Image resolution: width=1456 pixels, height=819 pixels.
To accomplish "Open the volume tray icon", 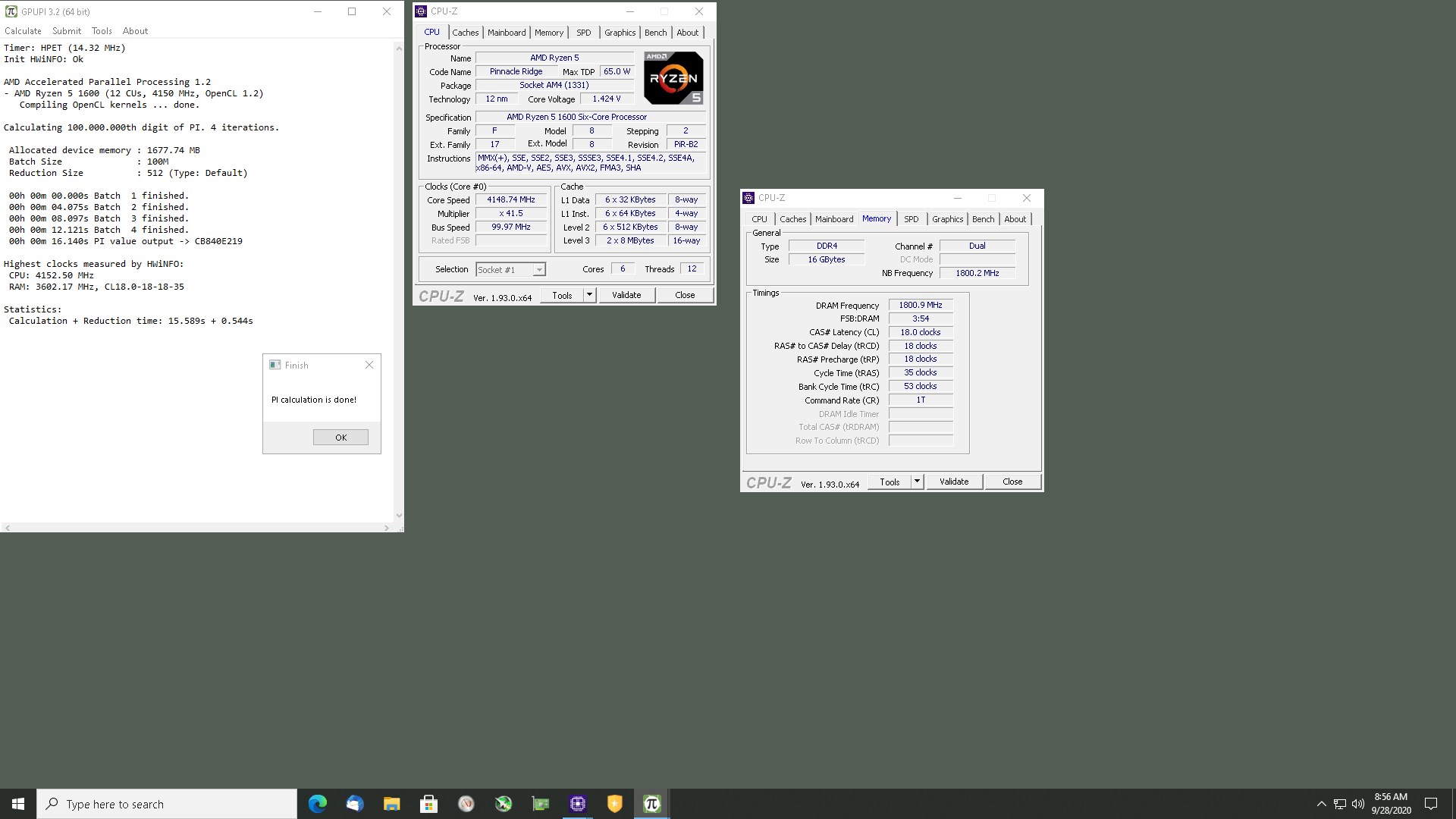I will tap(1358, 804).
